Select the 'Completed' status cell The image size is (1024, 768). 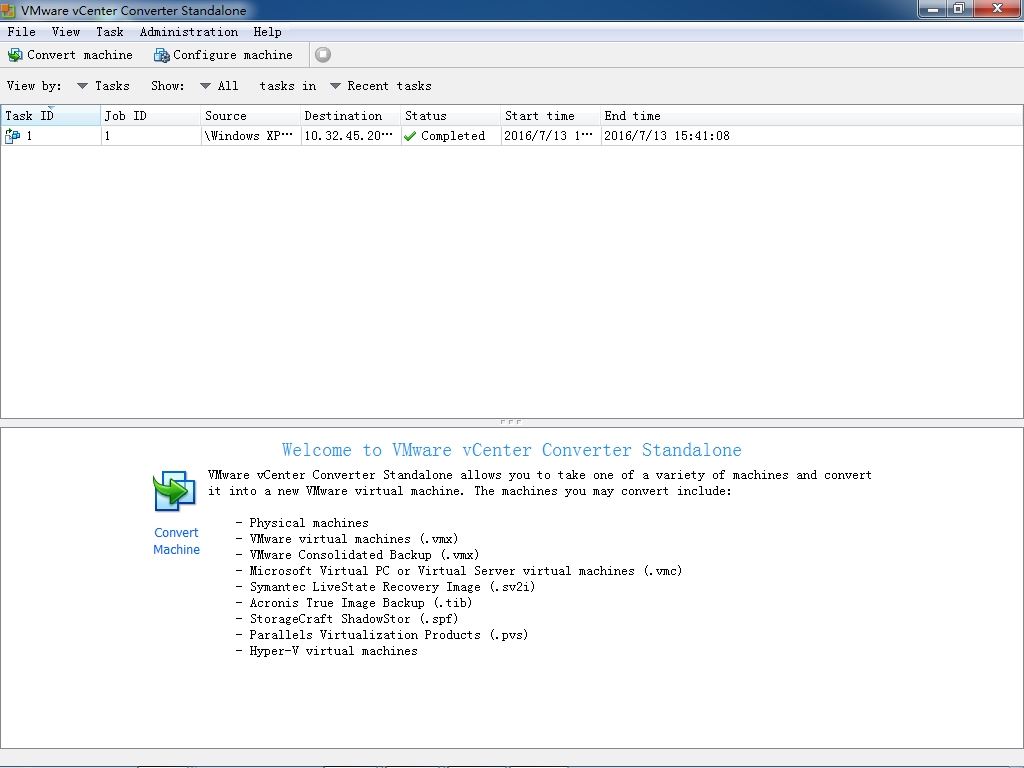coord(451,136)
